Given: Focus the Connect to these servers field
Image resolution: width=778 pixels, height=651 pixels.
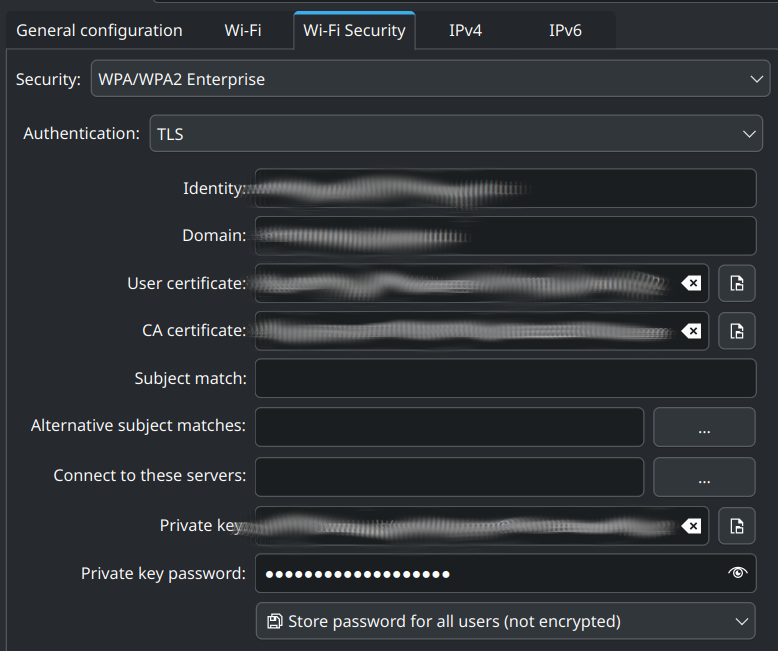Looking at the screenshot, I should click(450, 477).
